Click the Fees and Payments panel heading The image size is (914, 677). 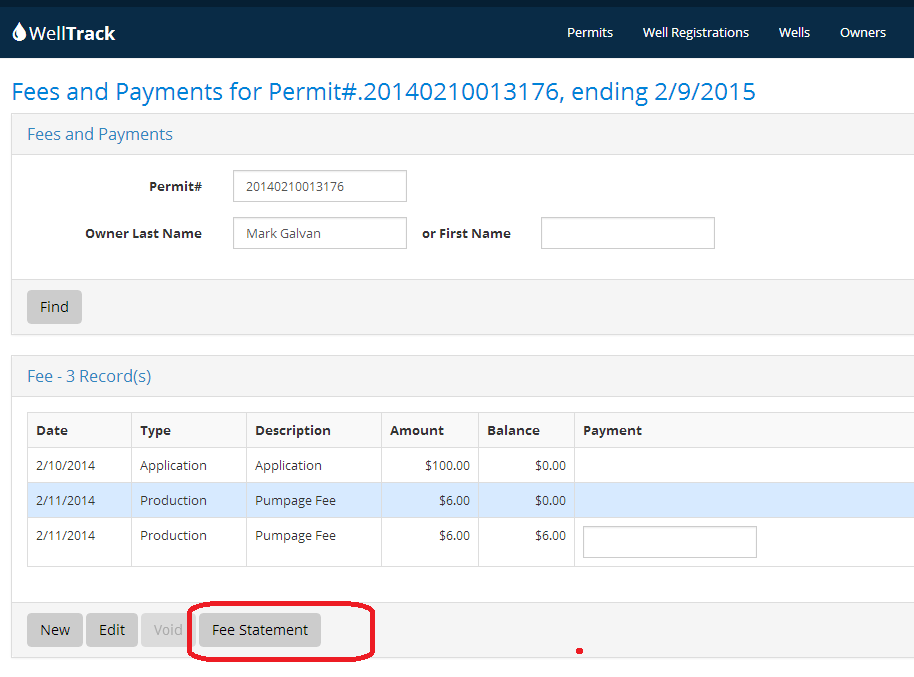(x=100, y=134)
